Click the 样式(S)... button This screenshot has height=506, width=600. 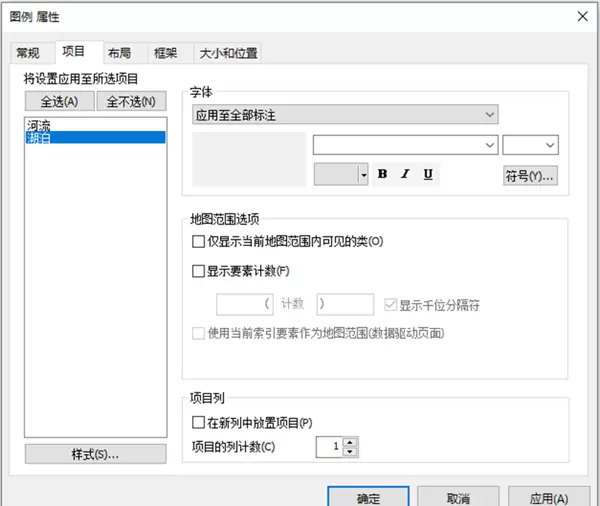click(x=95, y=455)
